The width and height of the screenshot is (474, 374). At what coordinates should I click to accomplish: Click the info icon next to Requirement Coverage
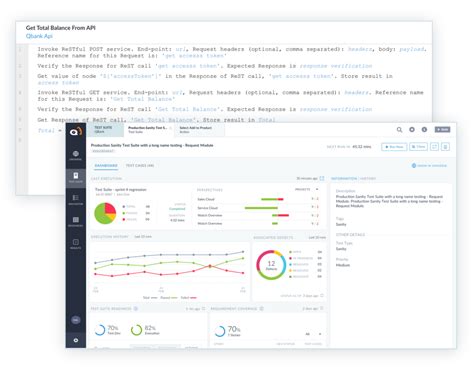pos(261,309)
